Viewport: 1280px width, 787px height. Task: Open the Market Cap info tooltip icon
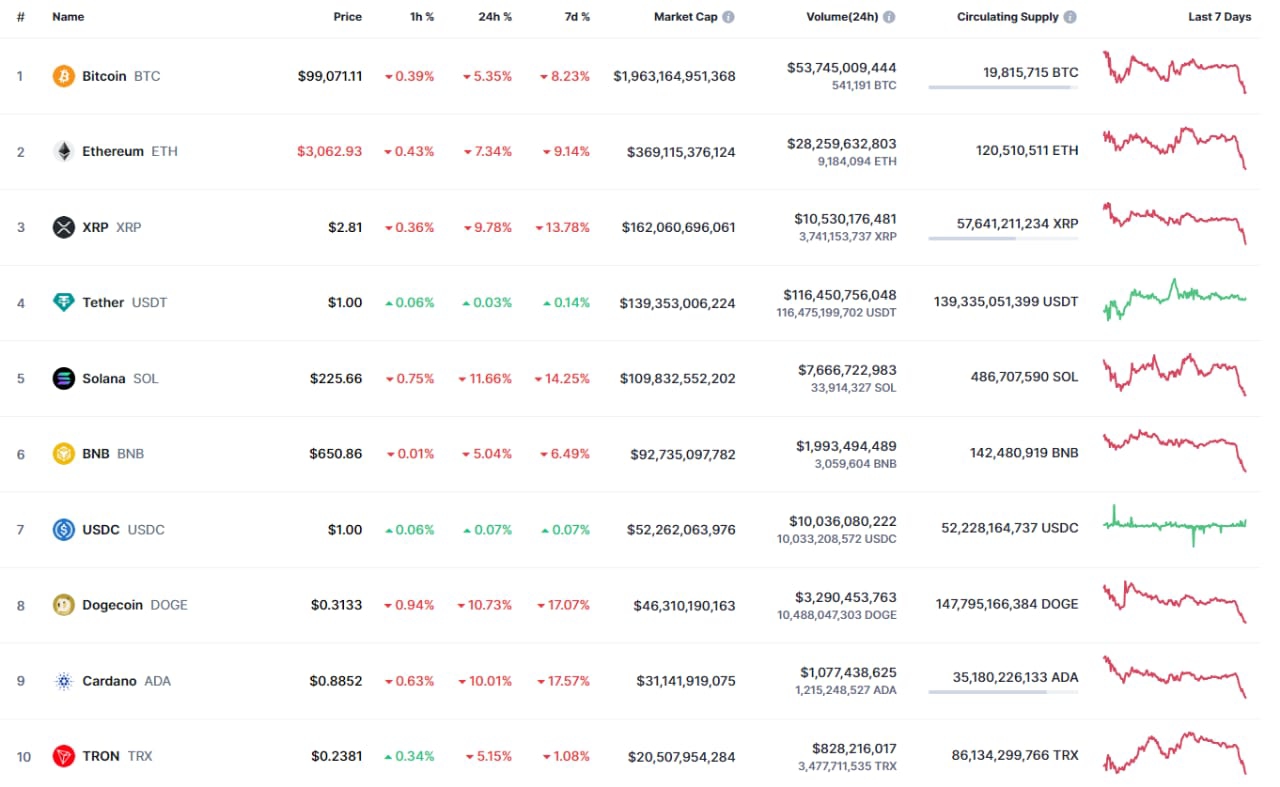728,17
